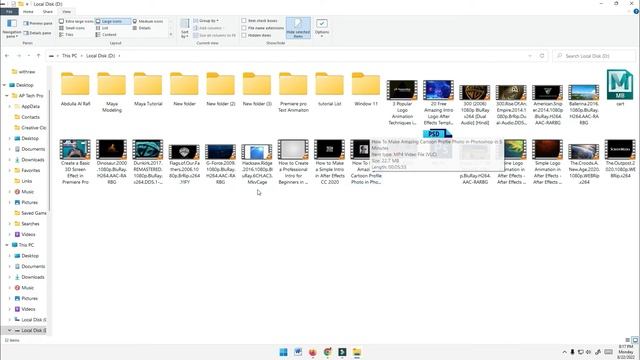This screenshot has height=360, width=640.
Task: Open Firefox from the taskbar
Action: tap(313, 352)
